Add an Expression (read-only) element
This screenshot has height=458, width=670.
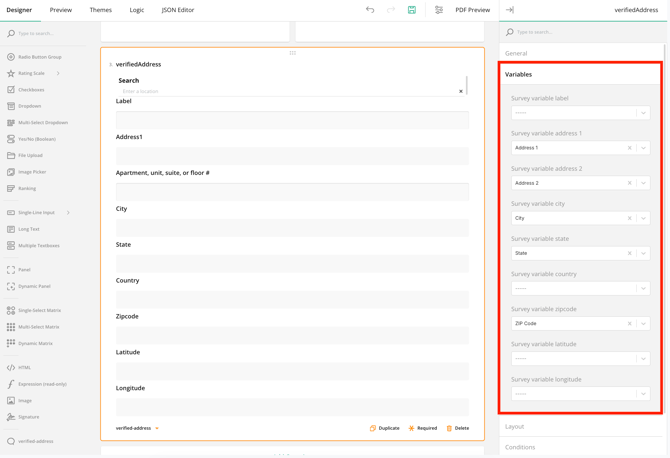37,384
